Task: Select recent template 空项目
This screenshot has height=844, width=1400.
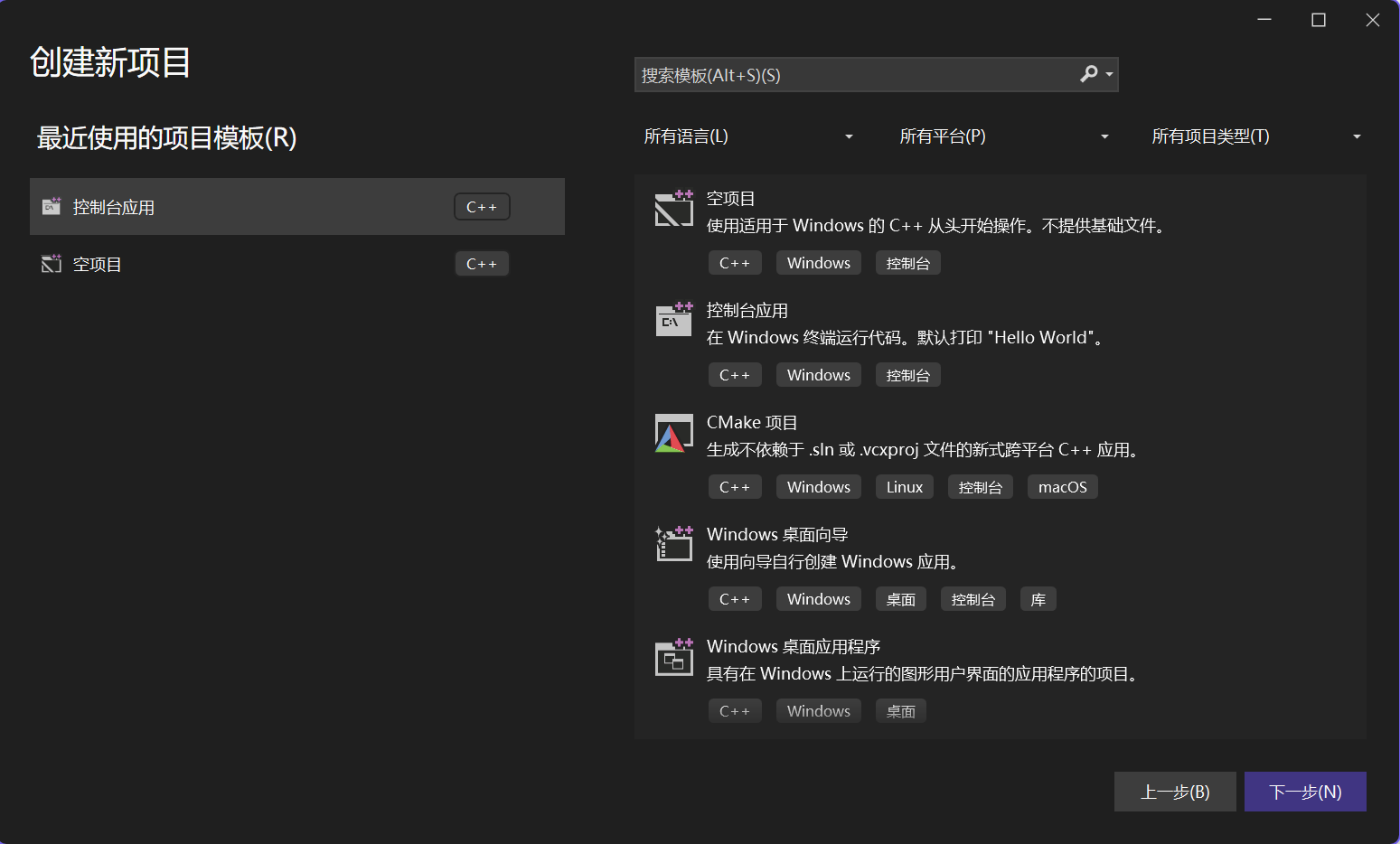Action: pyautogui.click(x=297, y=264)
